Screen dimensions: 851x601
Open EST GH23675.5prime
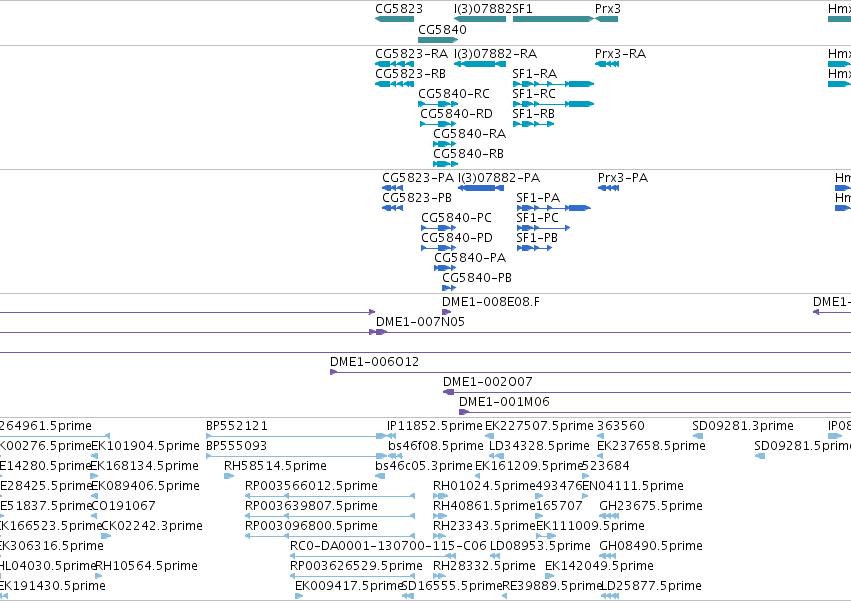pyautogui.click(x=609, y=516)
